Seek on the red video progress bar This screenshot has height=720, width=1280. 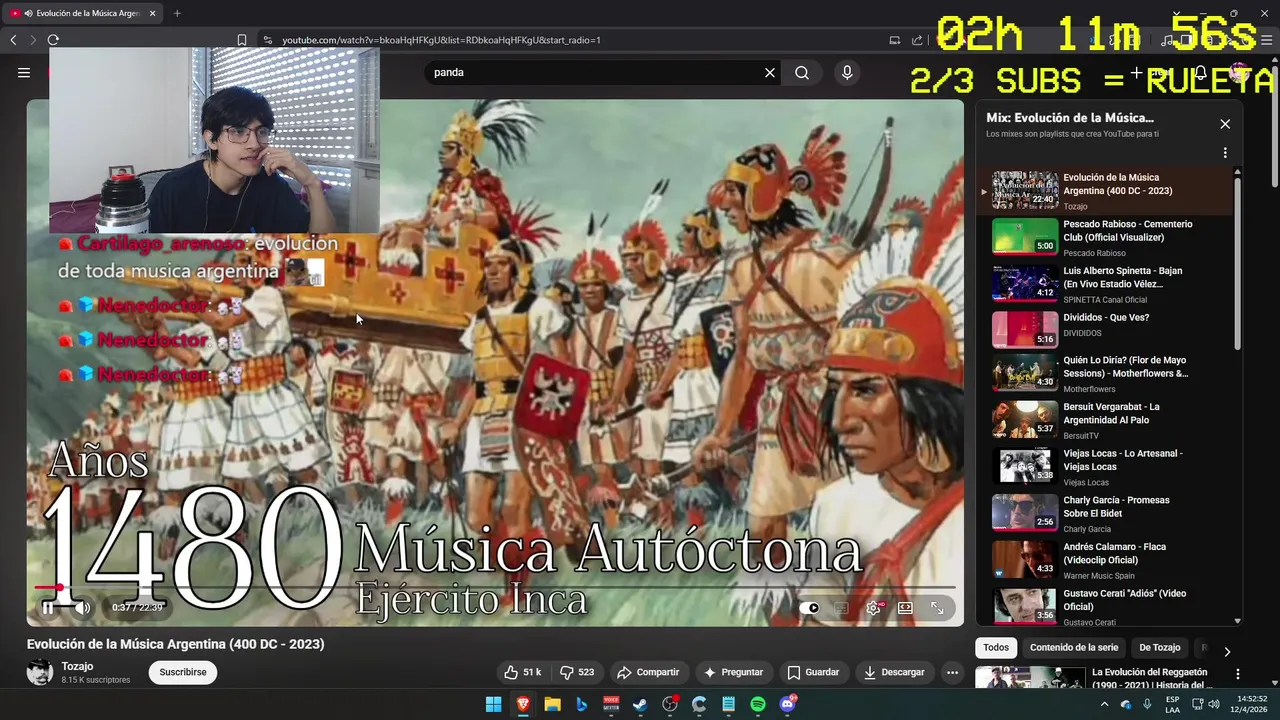(x=495, y=588)
